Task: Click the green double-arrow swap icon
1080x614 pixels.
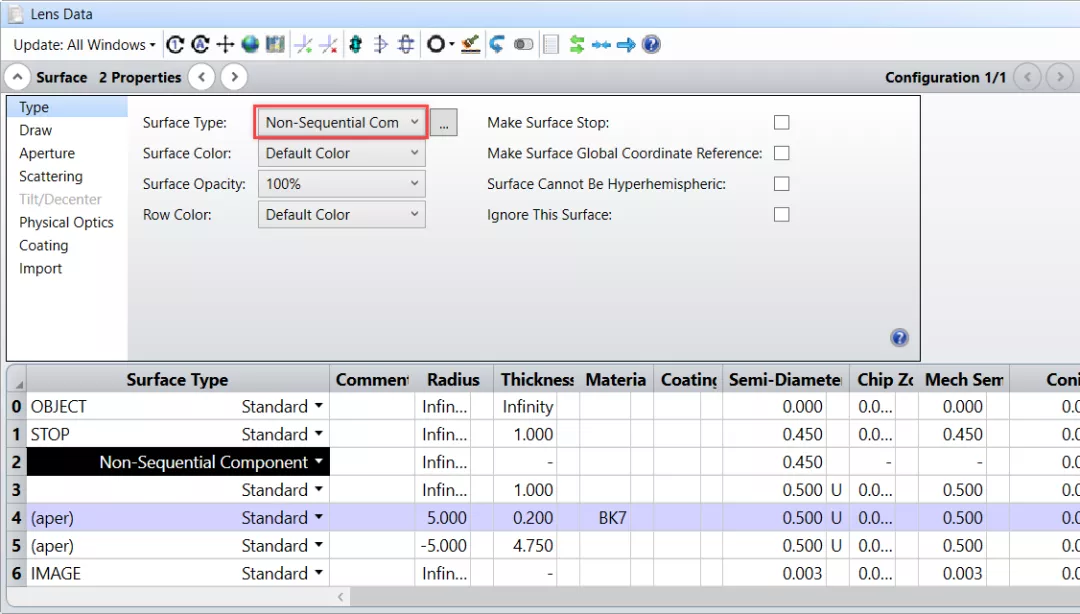Action: (577, 45)
